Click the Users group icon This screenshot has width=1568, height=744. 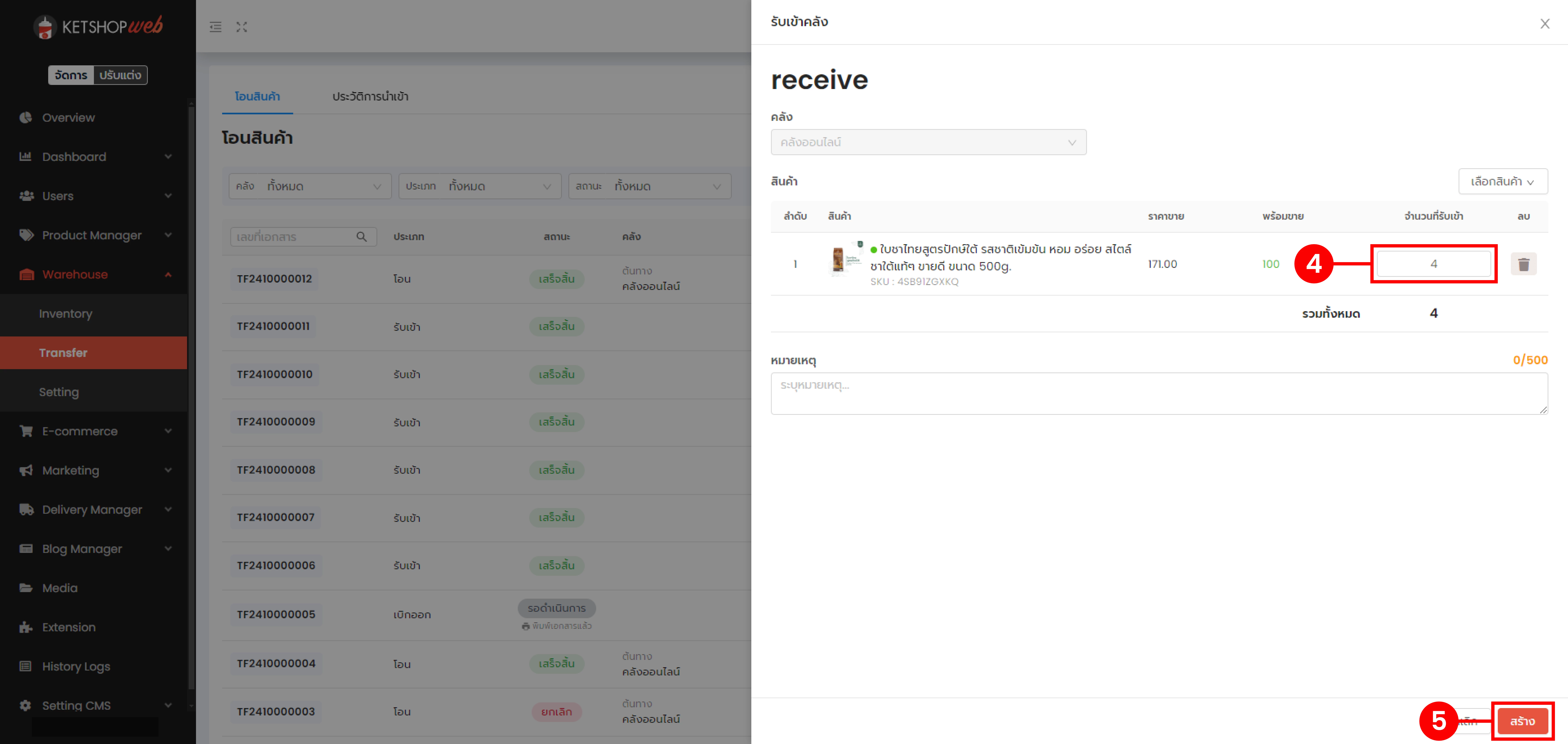[x=26, y=196]
